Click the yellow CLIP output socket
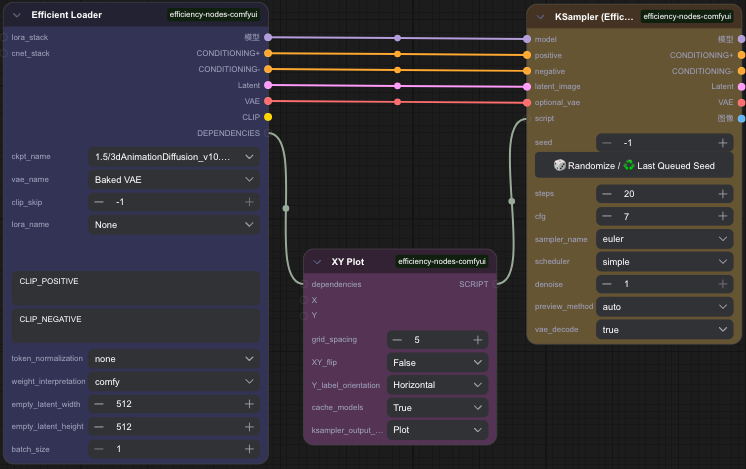 268,117
